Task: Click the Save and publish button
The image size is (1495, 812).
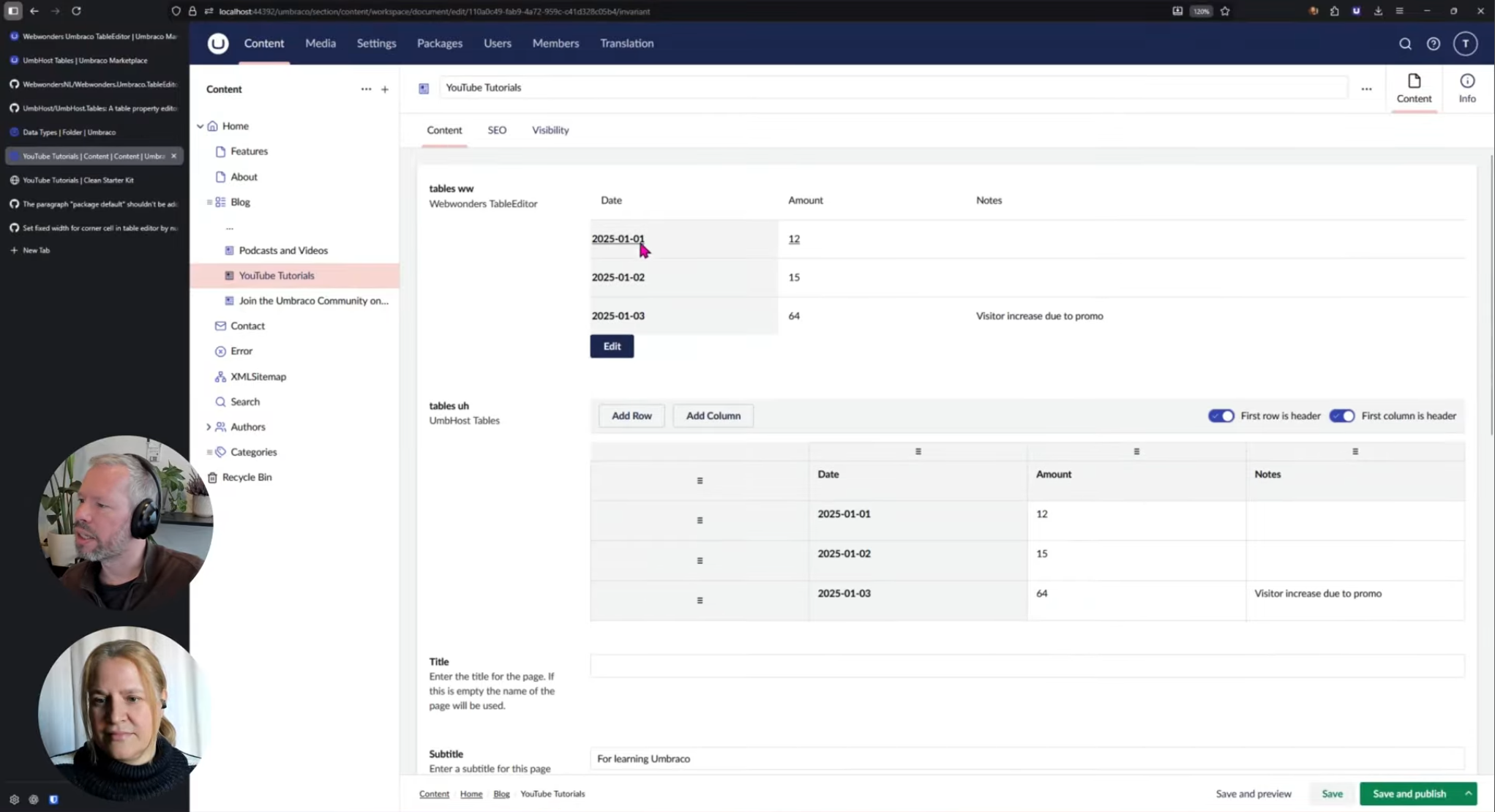Action: (1409, 794)
